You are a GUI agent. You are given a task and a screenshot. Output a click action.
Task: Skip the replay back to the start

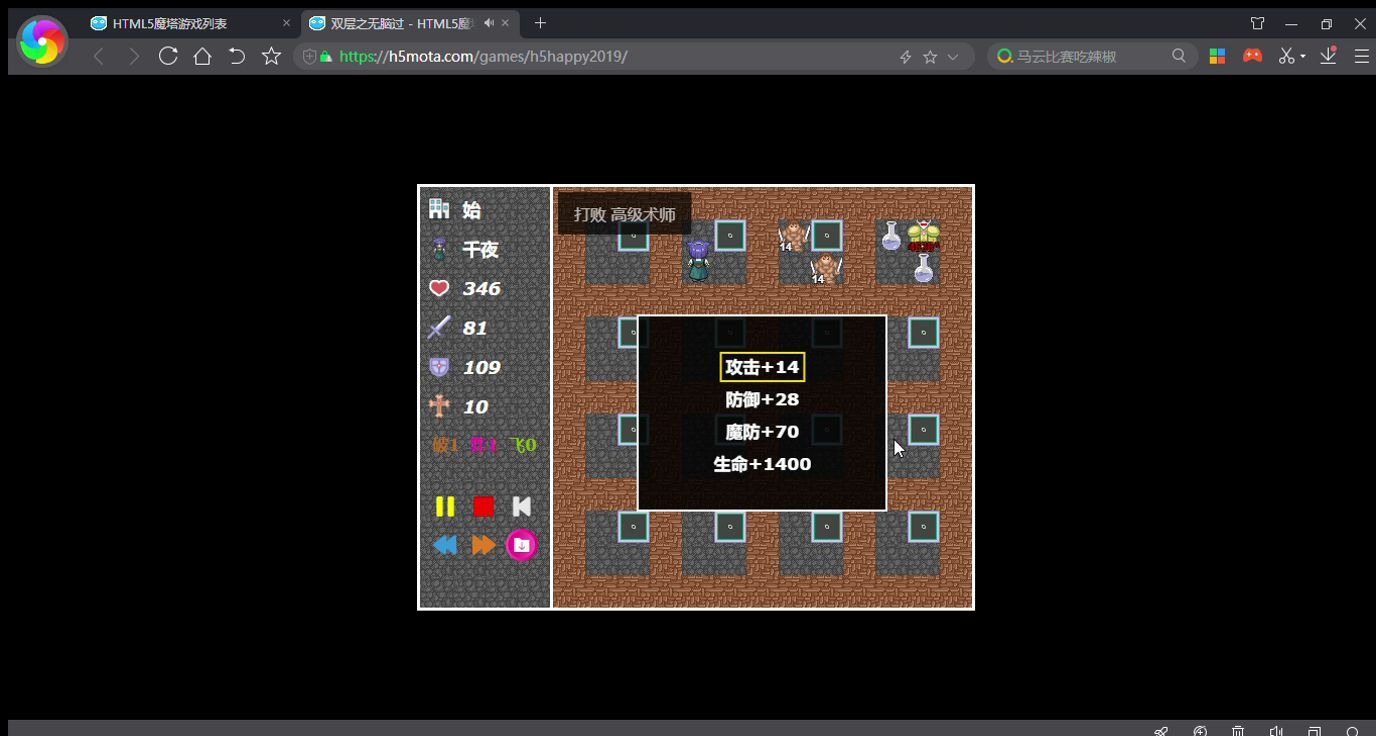point(521,506)
